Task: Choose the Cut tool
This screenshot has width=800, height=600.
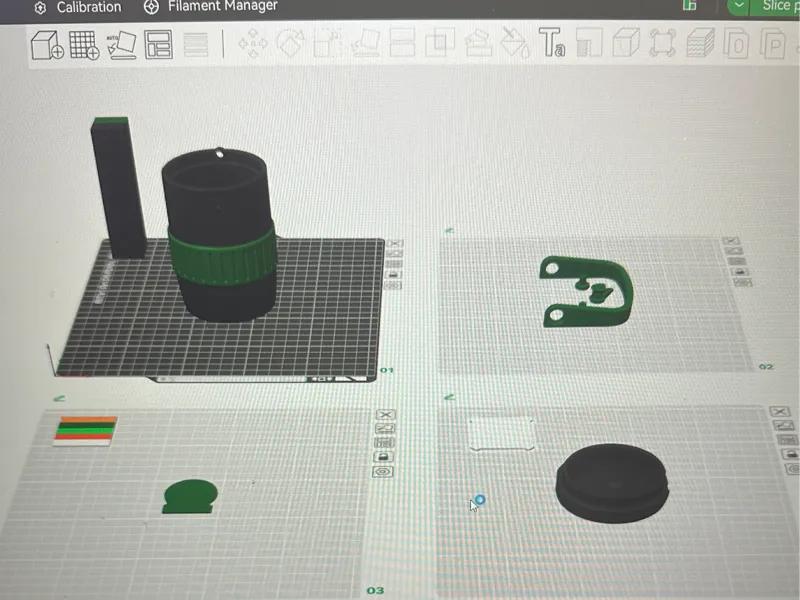Action: 402,42
